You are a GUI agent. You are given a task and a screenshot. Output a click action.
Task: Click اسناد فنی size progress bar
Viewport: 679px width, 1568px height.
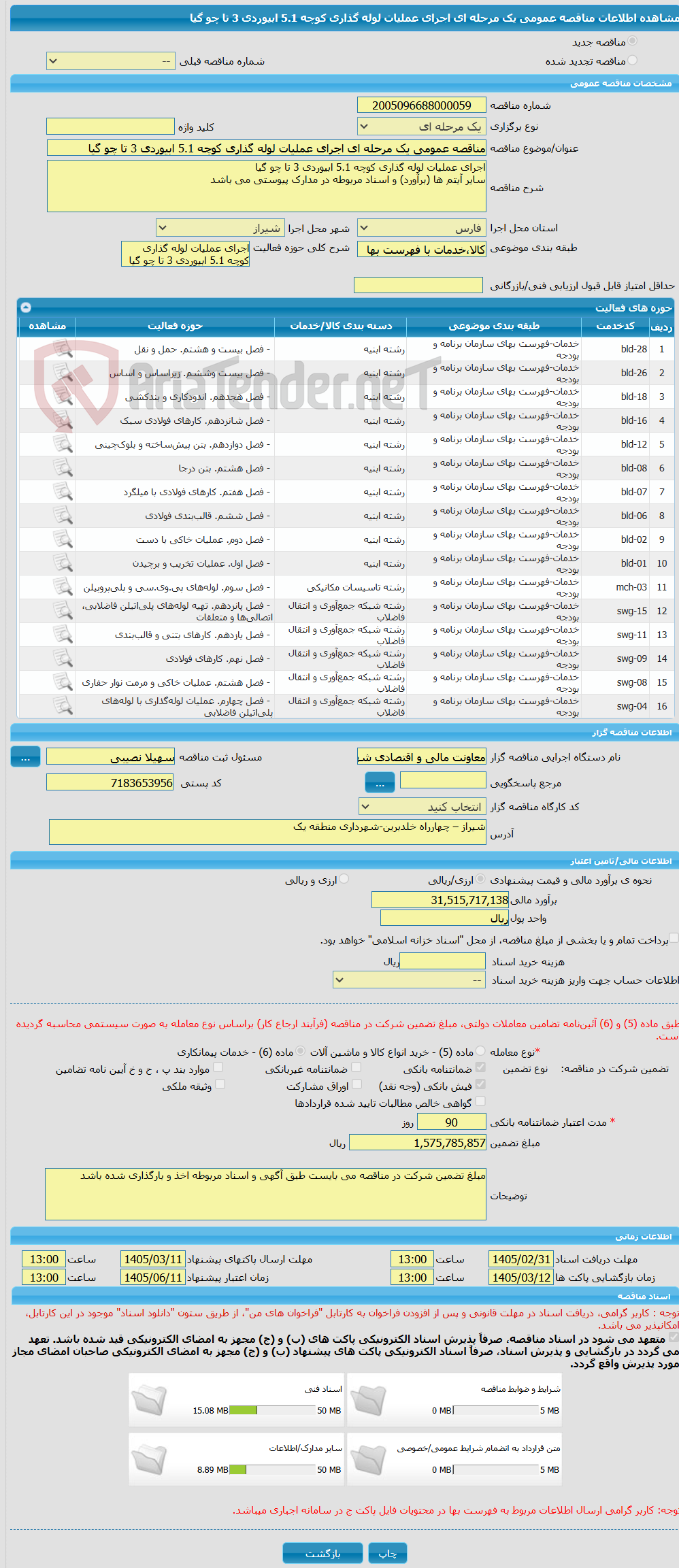pos(273,1410)
